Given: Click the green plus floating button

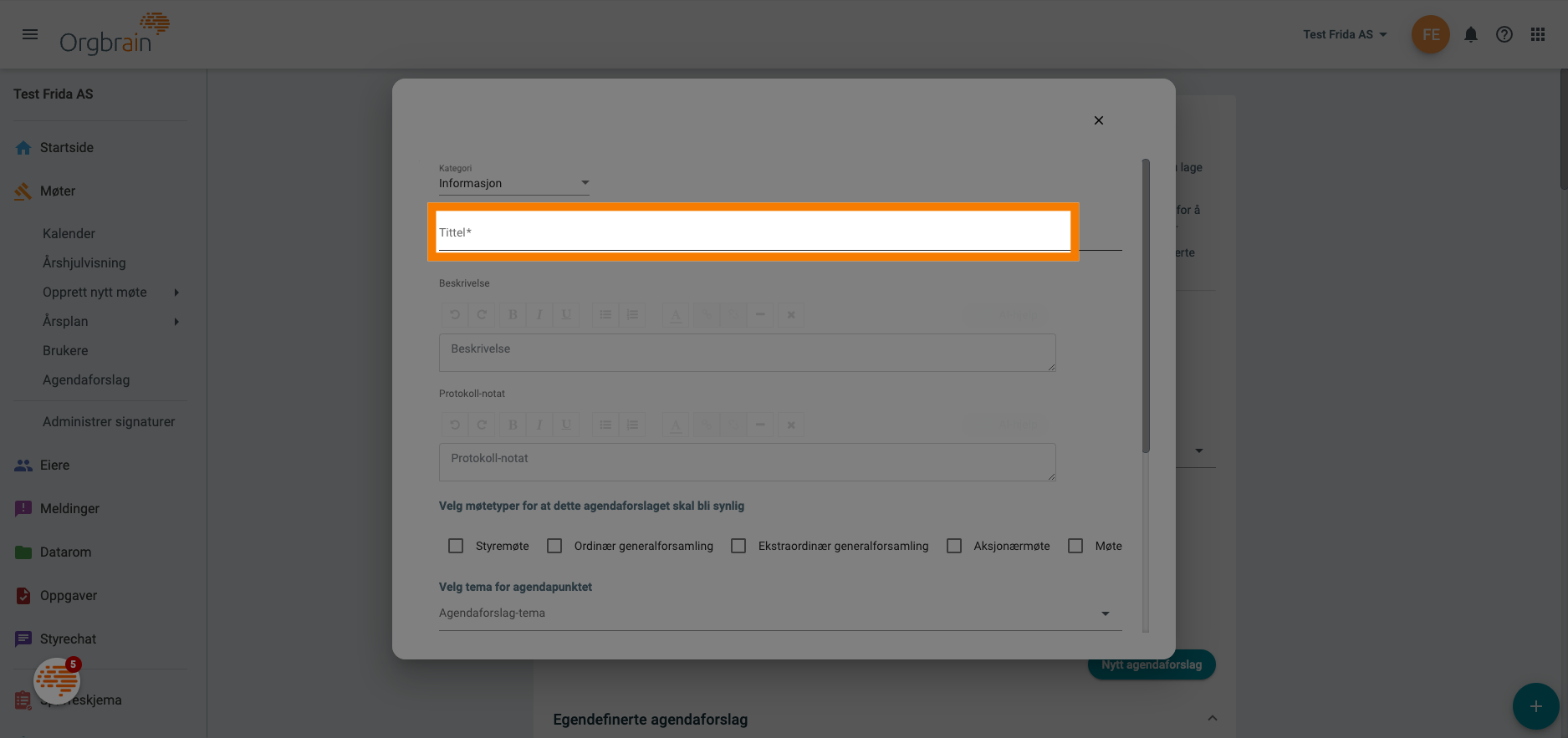Looking at the screenshot, I should click(1535, 706).
